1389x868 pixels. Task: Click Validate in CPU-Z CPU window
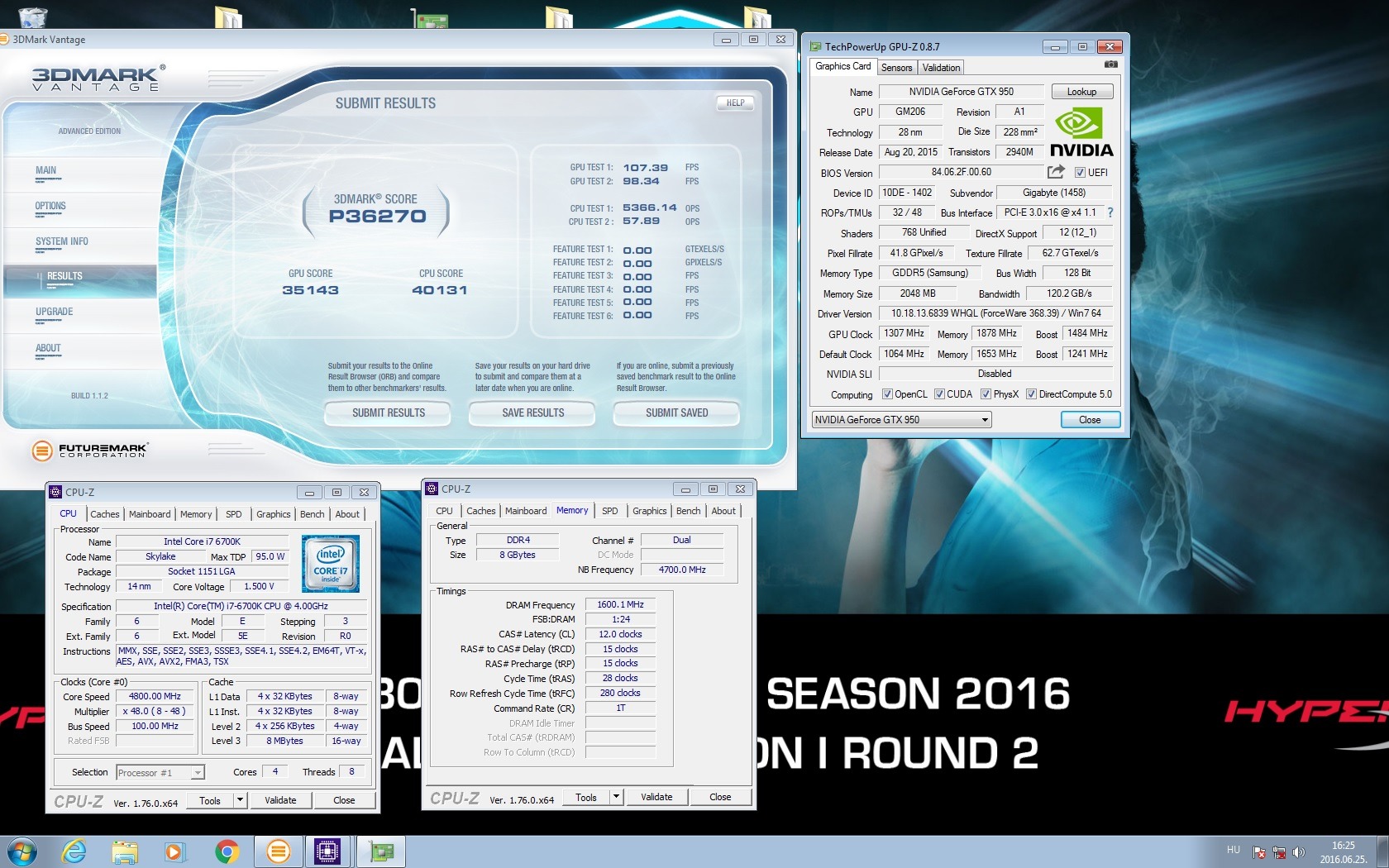click(280, 800)
